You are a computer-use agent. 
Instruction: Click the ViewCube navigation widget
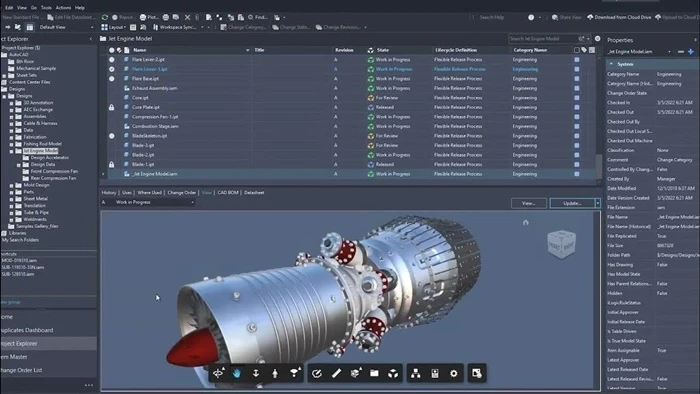click(x=561, y=244)
